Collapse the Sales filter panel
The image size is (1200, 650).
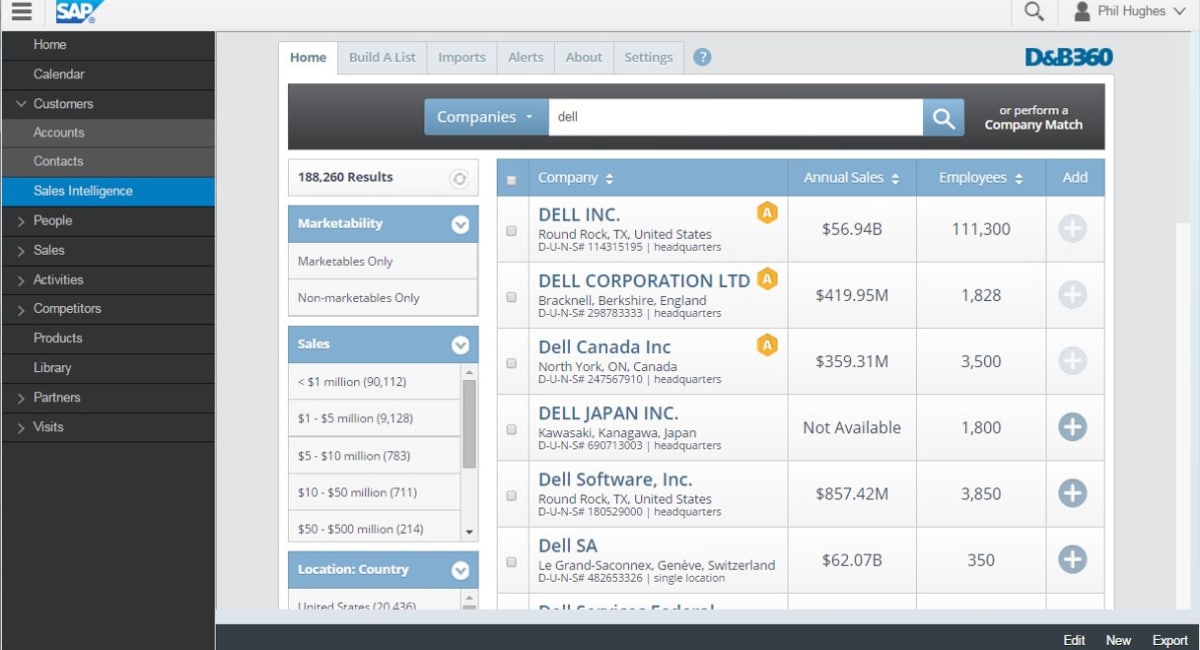(x=460, y=344)
